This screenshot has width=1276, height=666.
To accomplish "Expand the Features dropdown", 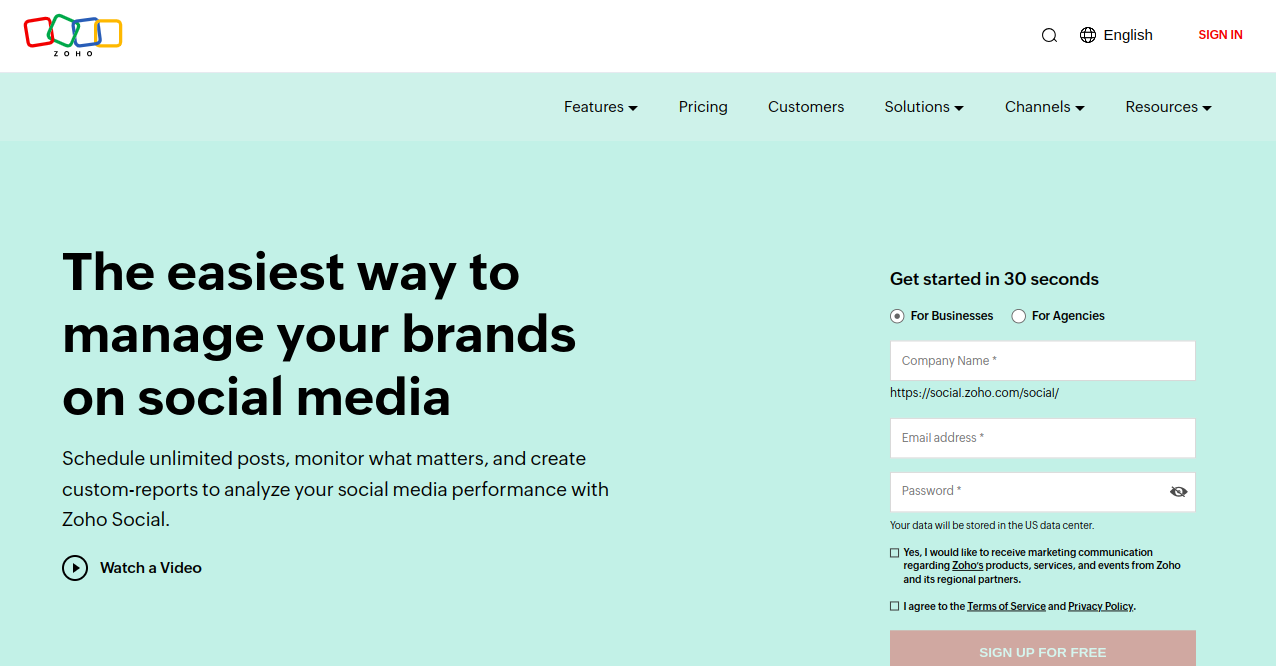I will 600,107.
